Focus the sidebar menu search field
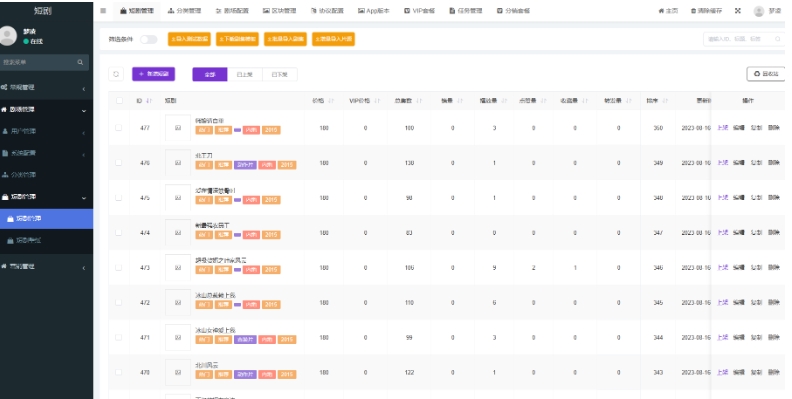This screenshot has width=792, height=399. (x=39, y=62)
